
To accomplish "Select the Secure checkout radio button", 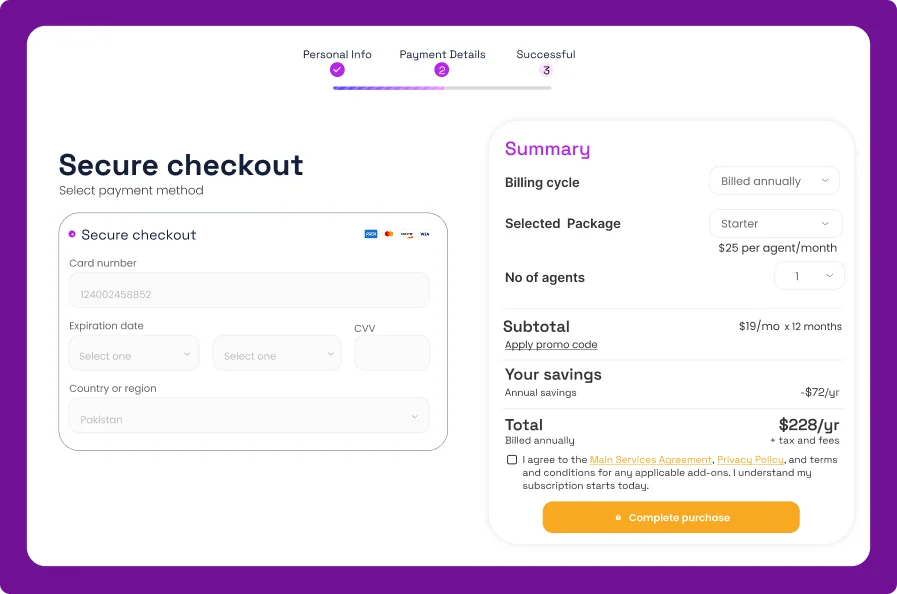I will coord(72,234).
